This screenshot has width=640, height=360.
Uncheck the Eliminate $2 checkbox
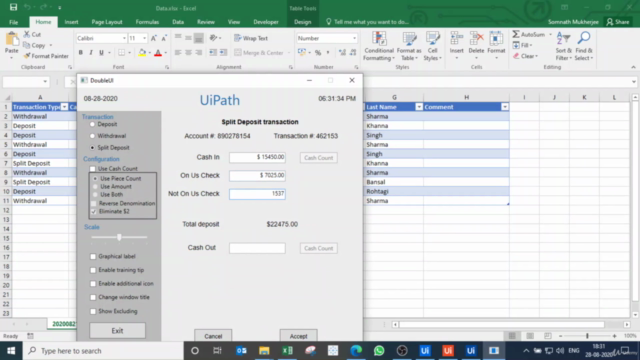coord(94,211)
